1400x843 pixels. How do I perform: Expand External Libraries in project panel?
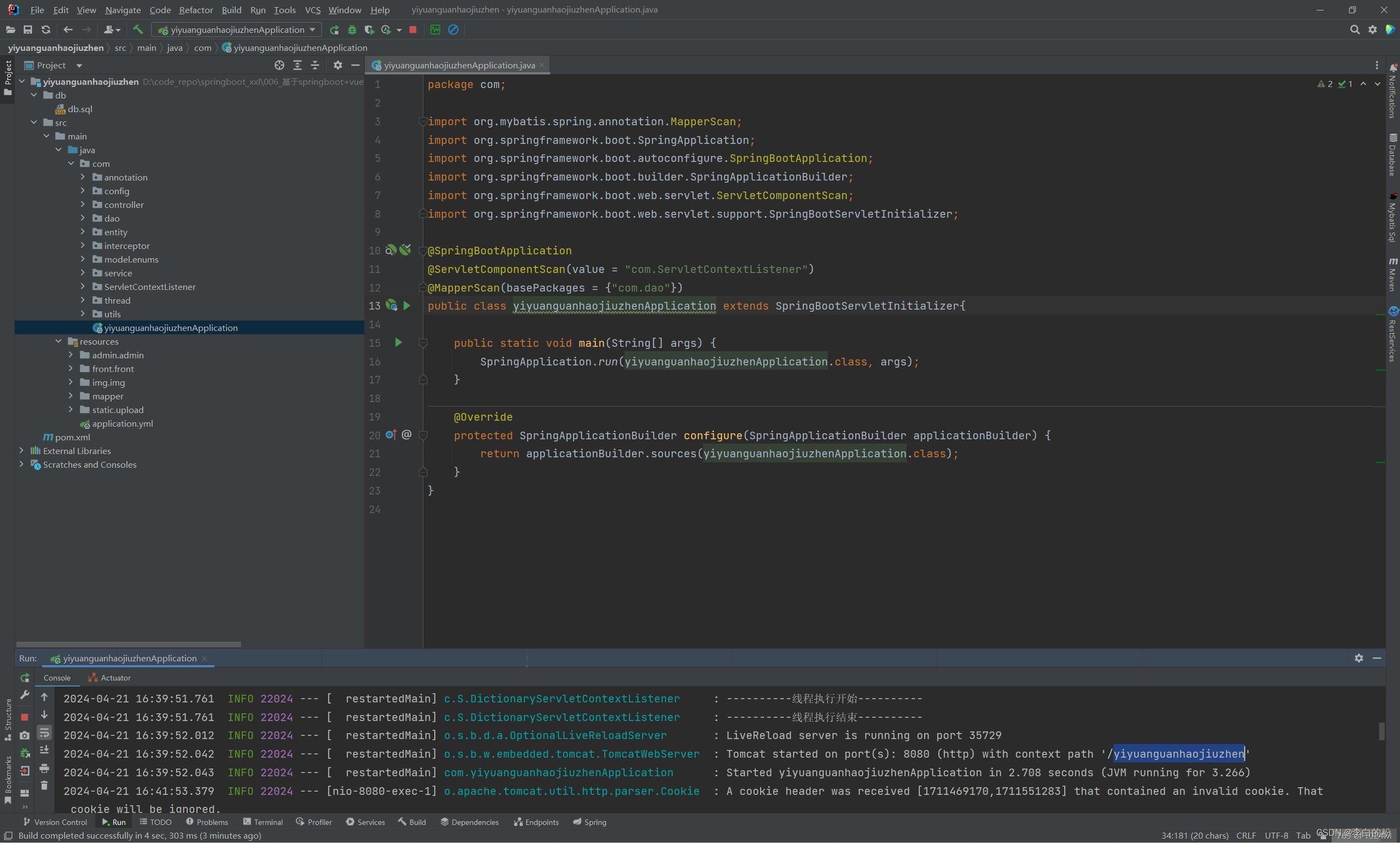point(21,450)
